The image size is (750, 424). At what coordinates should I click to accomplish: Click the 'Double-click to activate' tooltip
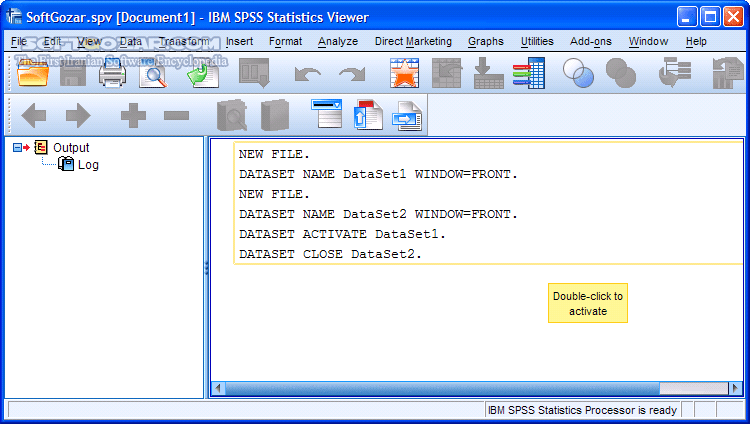tap(588, 303)
